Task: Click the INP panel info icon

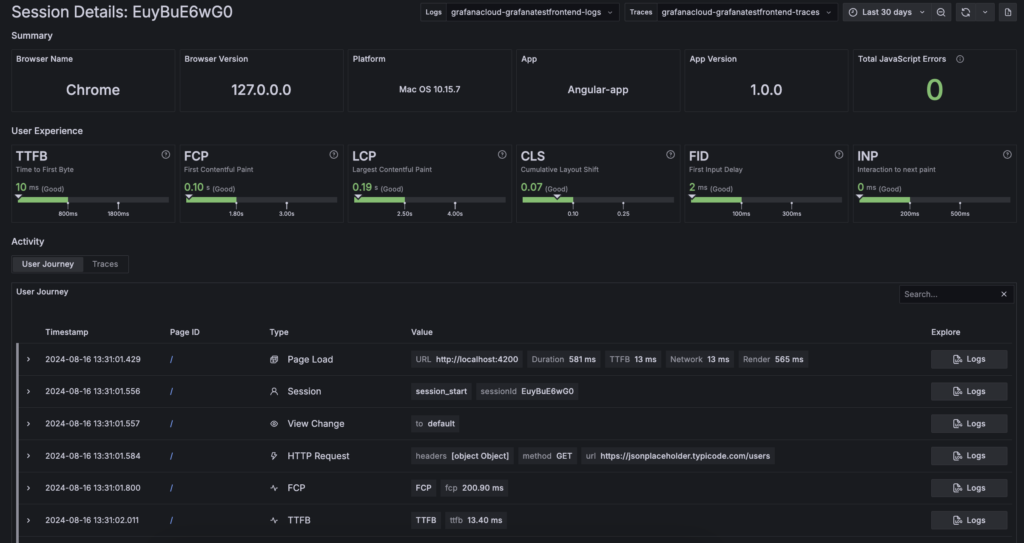Action: [1007, 155]
